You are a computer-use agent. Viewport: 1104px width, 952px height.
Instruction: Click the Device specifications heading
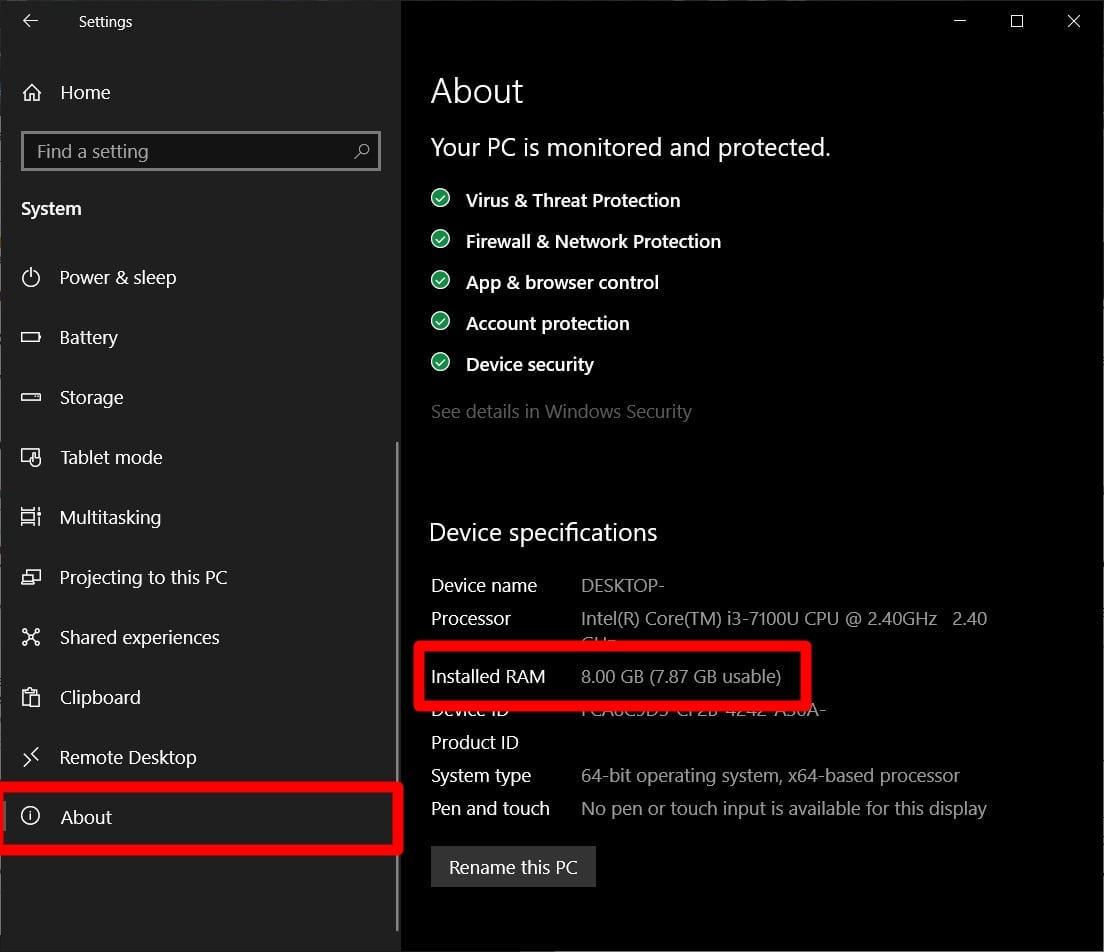point(543,533)
